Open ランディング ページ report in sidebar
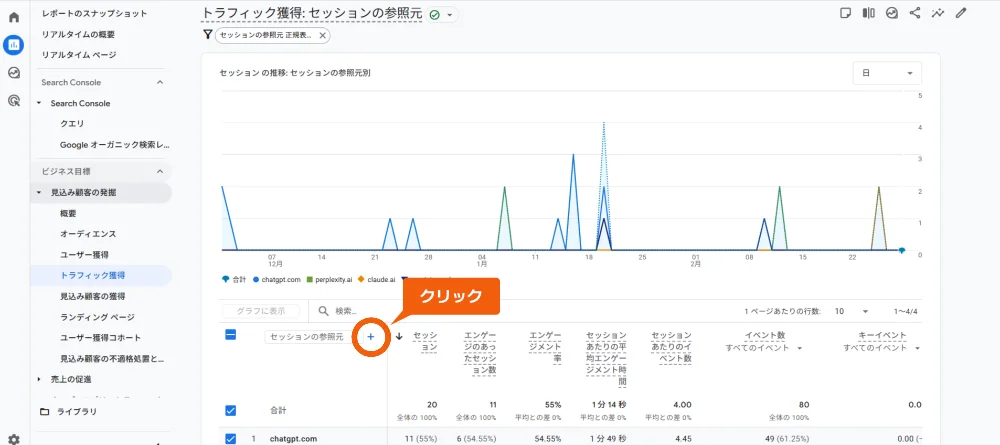1000x445 pixels. tap(95, 317)
